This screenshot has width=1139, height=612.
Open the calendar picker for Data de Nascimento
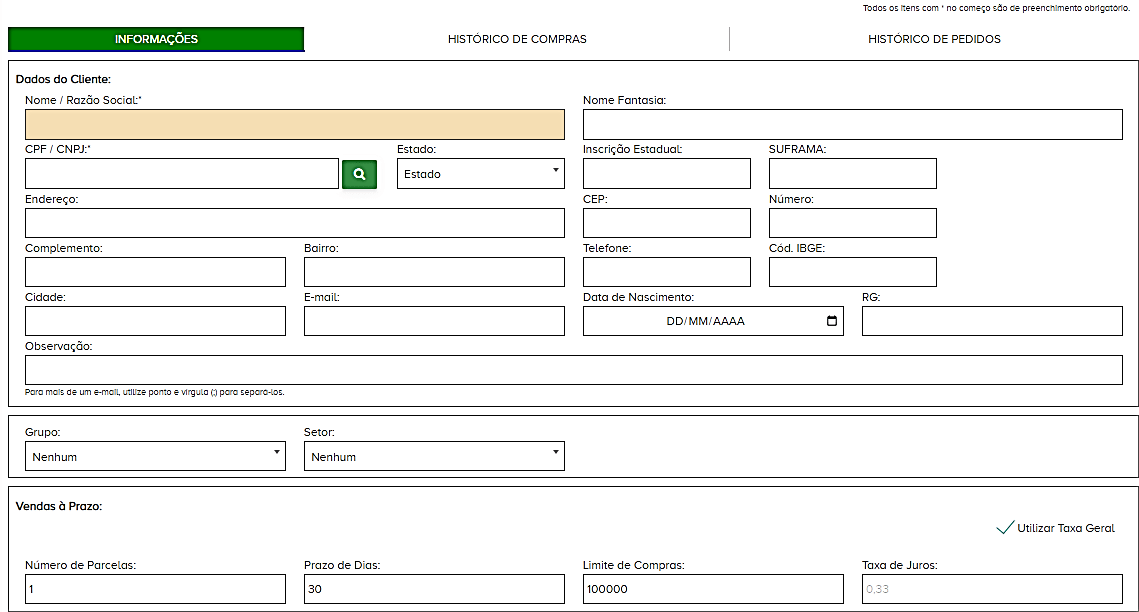[x=832, y=321]
